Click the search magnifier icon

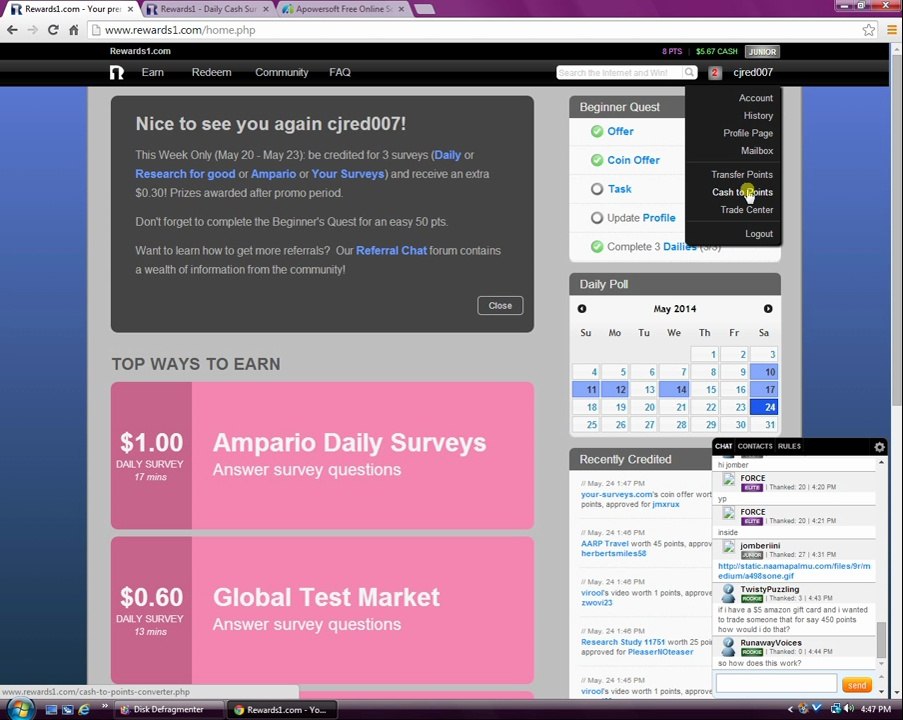coord(689,72)
